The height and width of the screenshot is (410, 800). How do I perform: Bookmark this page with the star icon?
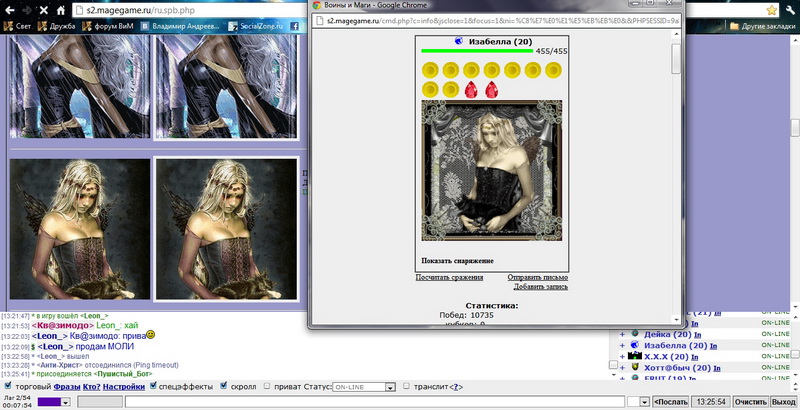pos(771,10)
